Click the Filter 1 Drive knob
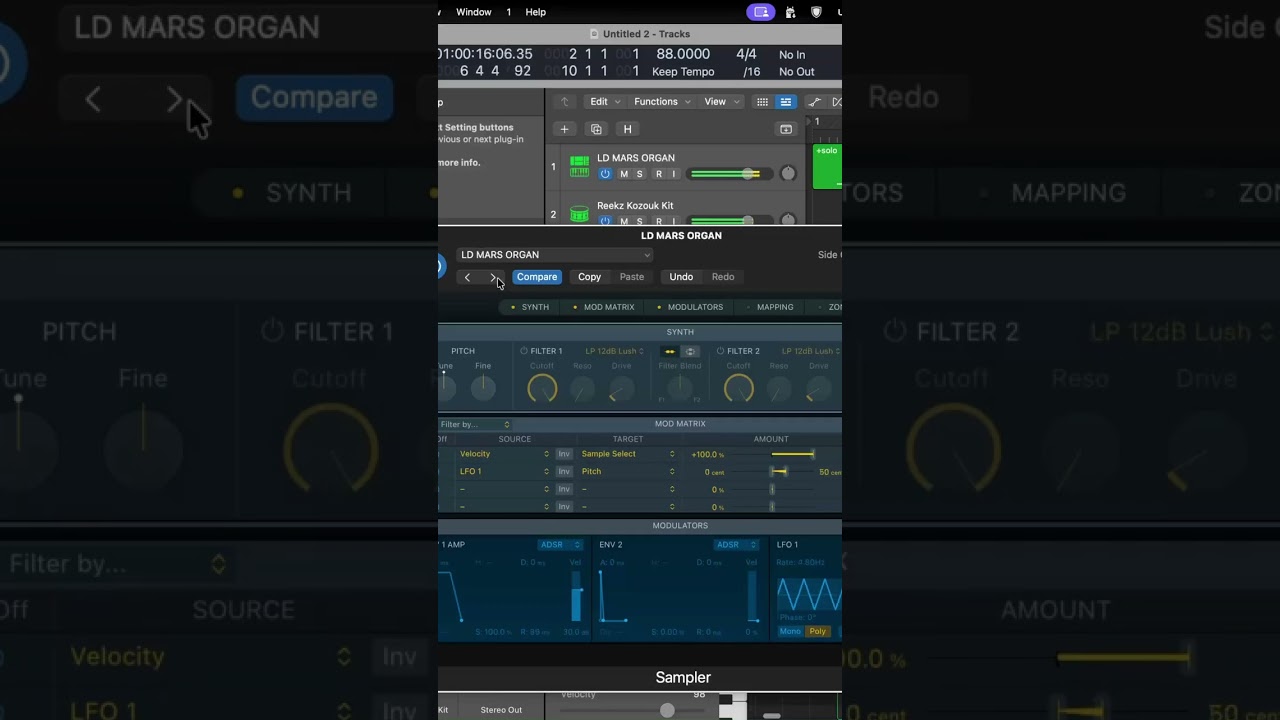1280x720 pixels. pyautogui.click(x=621, y=389)
